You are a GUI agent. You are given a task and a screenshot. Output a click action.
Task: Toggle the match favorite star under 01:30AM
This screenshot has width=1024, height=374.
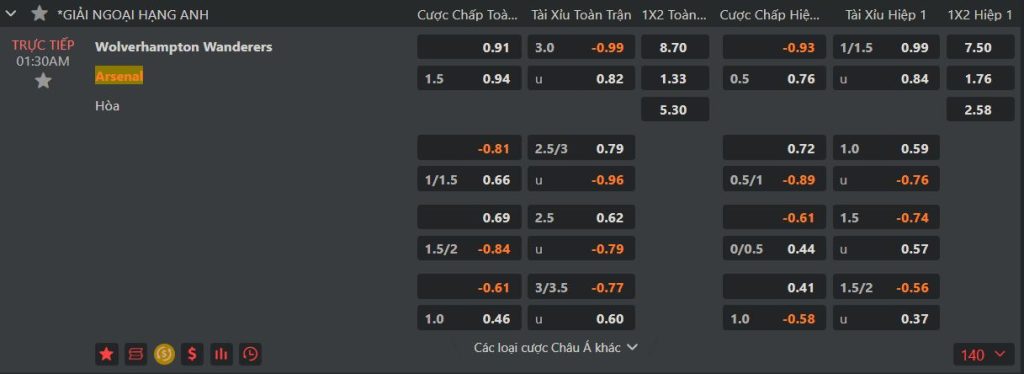(x=43, y=81)
